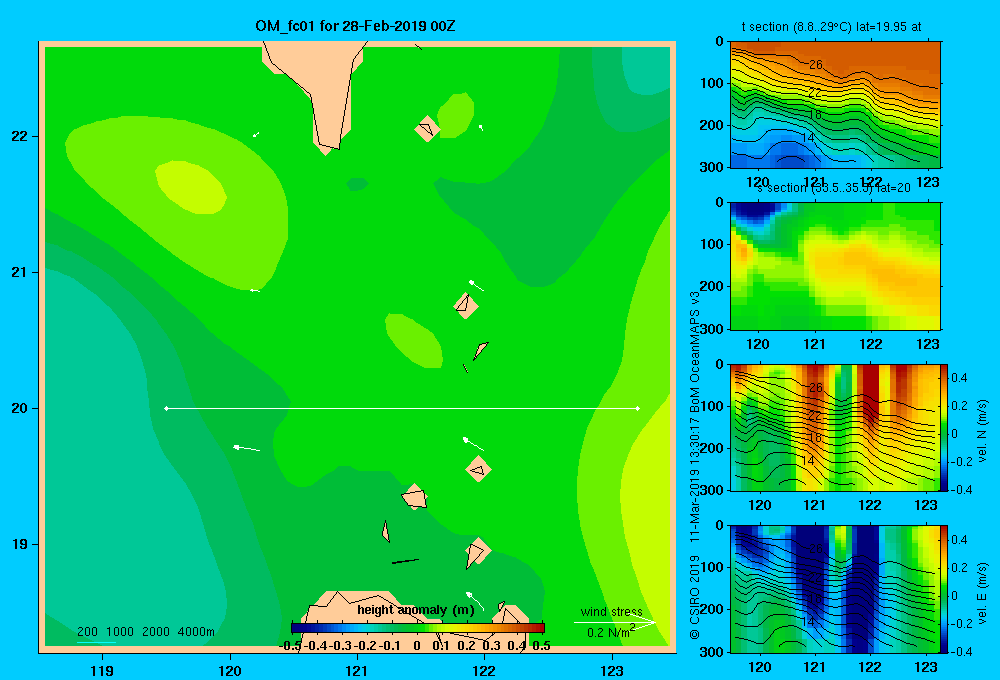
Task: Click the east endpoint of the white section line
Action: tap(638, 408)
